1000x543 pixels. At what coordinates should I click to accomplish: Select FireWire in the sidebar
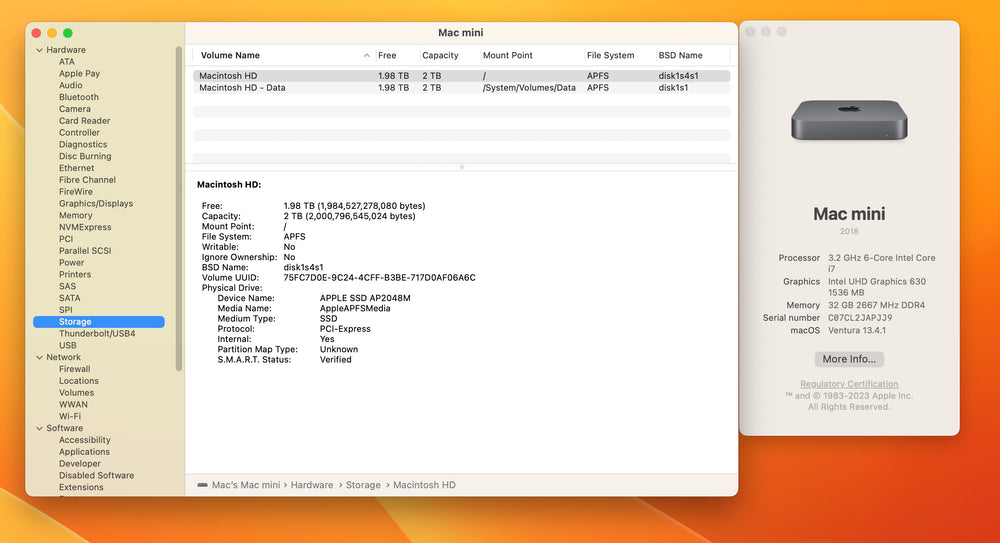coord(76,191)
